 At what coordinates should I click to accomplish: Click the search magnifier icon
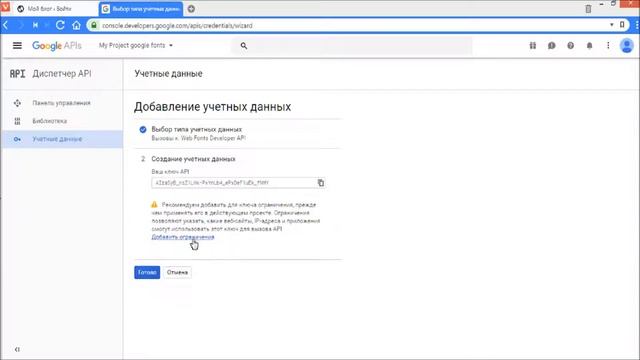[244, 46]
